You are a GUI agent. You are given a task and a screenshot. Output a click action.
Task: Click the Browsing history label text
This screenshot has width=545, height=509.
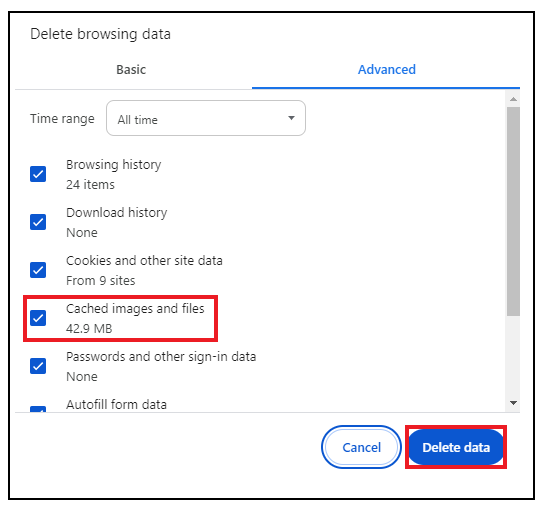point(114,165)
